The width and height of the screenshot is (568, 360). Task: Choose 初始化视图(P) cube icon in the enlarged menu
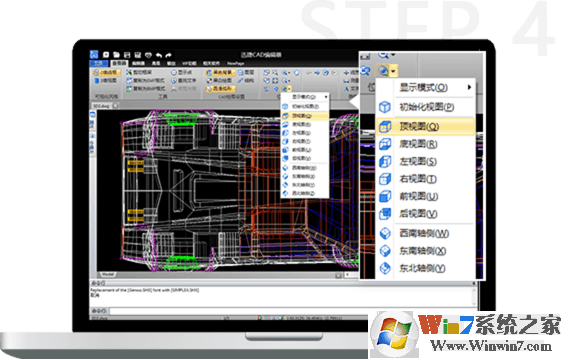click(x=385, y=107)
